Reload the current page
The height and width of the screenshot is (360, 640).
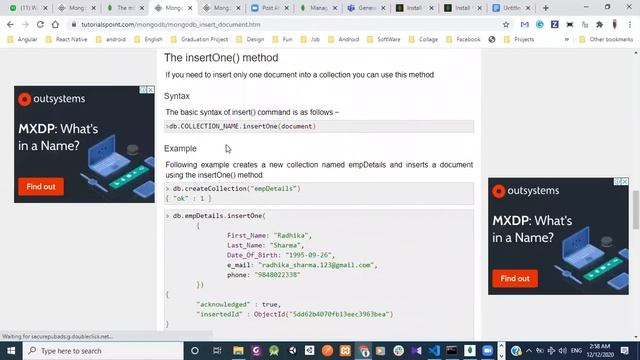pos(40,24)
